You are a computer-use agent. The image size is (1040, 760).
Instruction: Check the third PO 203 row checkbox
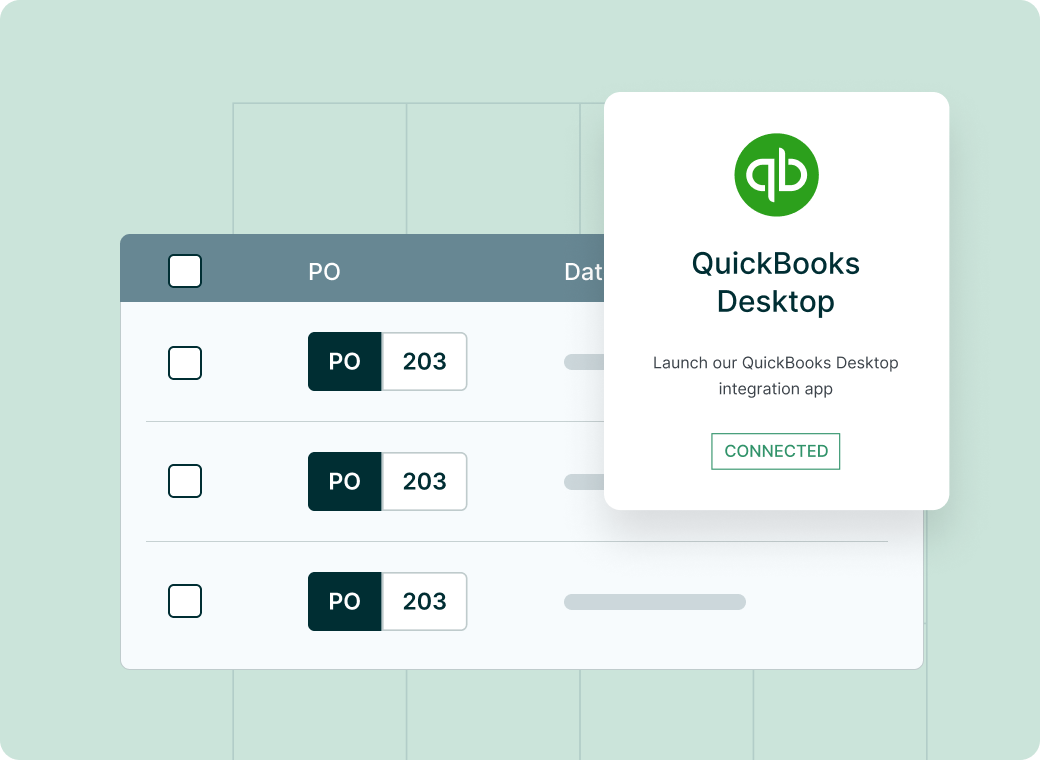185,601
